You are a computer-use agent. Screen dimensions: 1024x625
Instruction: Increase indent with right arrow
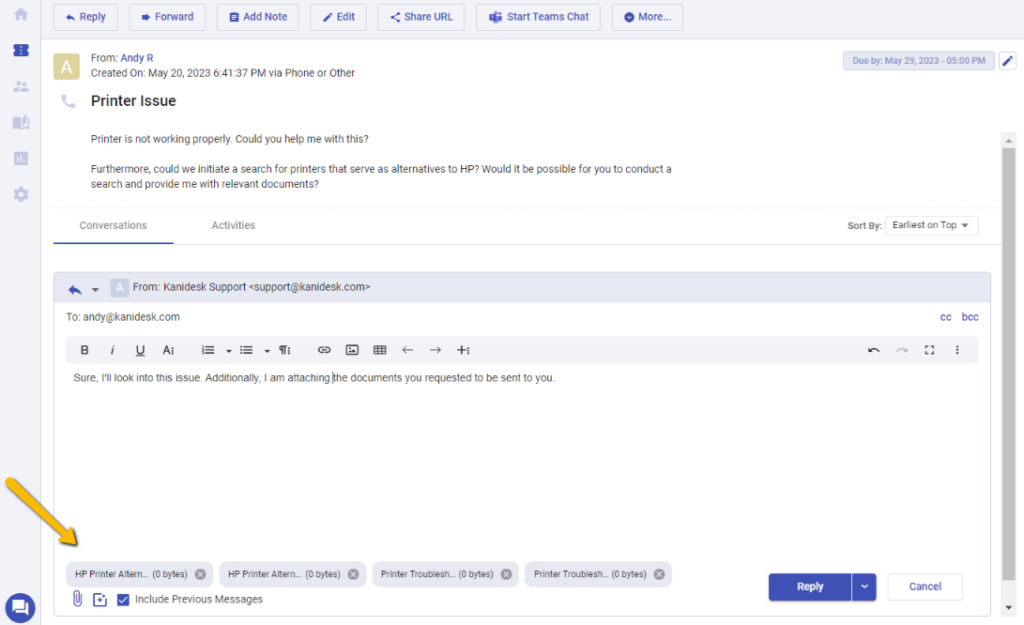tap(435, 350)
